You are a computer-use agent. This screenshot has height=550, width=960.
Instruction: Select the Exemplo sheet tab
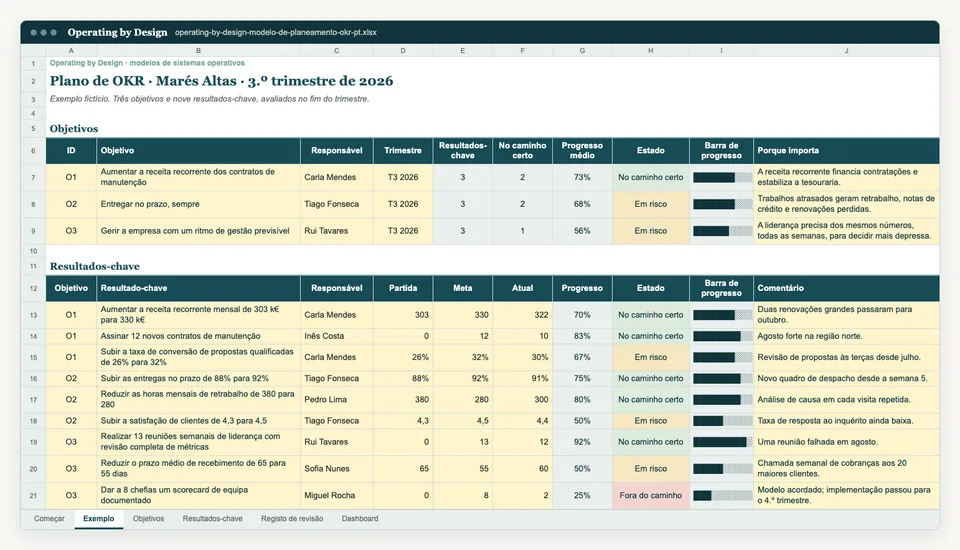[99, 519]
